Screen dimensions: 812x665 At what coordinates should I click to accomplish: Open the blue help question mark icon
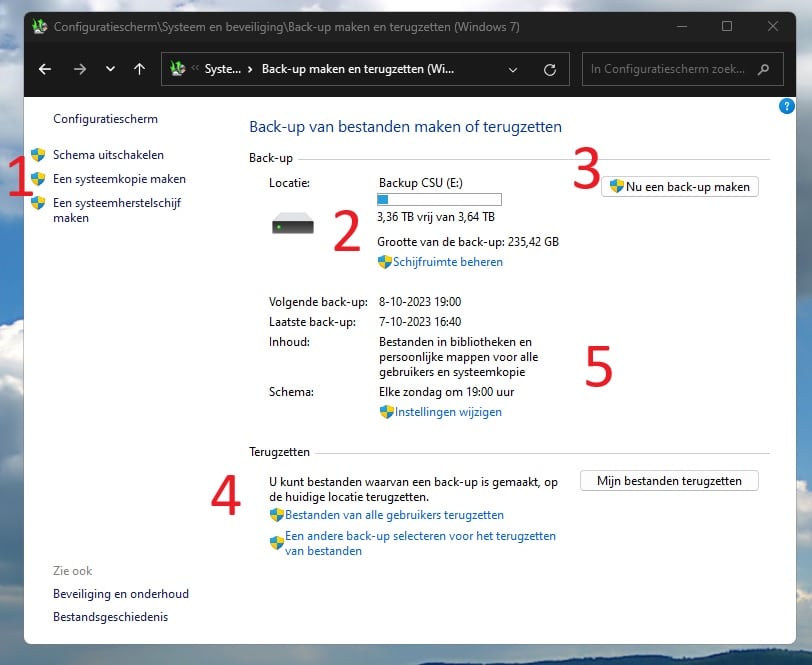(786, 106)
